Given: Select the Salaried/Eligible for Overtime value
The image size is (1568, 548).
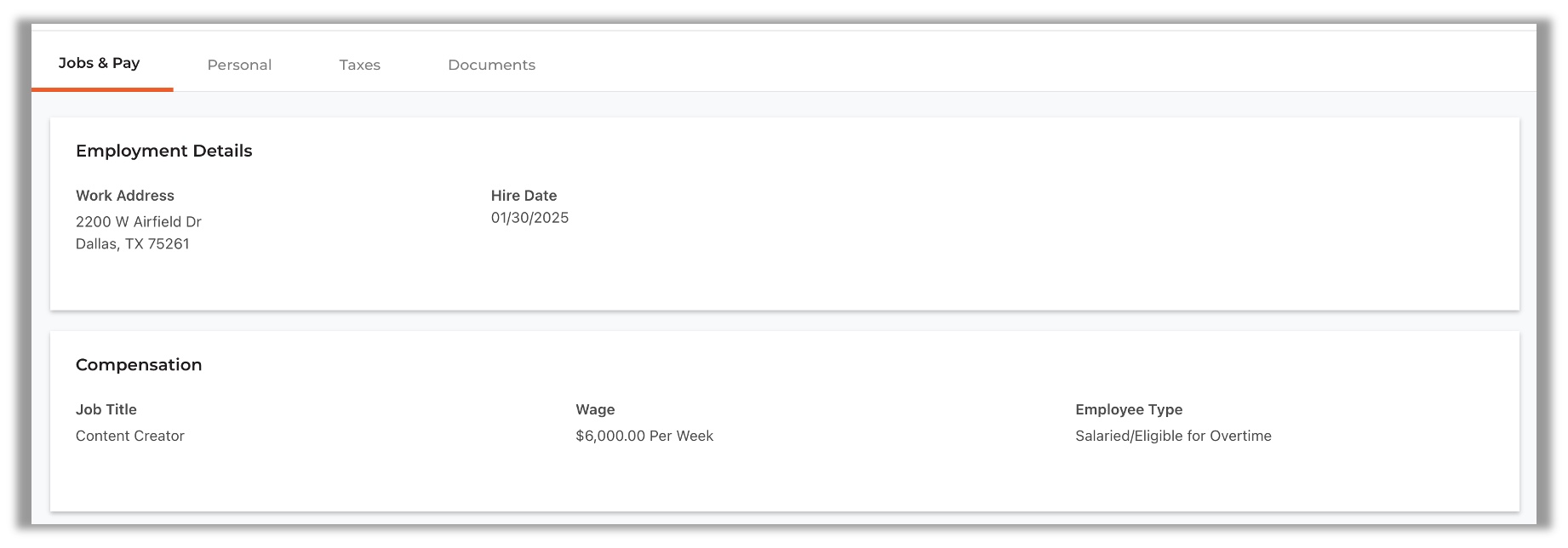Looking at the screenshot, I should point(1173,436).
